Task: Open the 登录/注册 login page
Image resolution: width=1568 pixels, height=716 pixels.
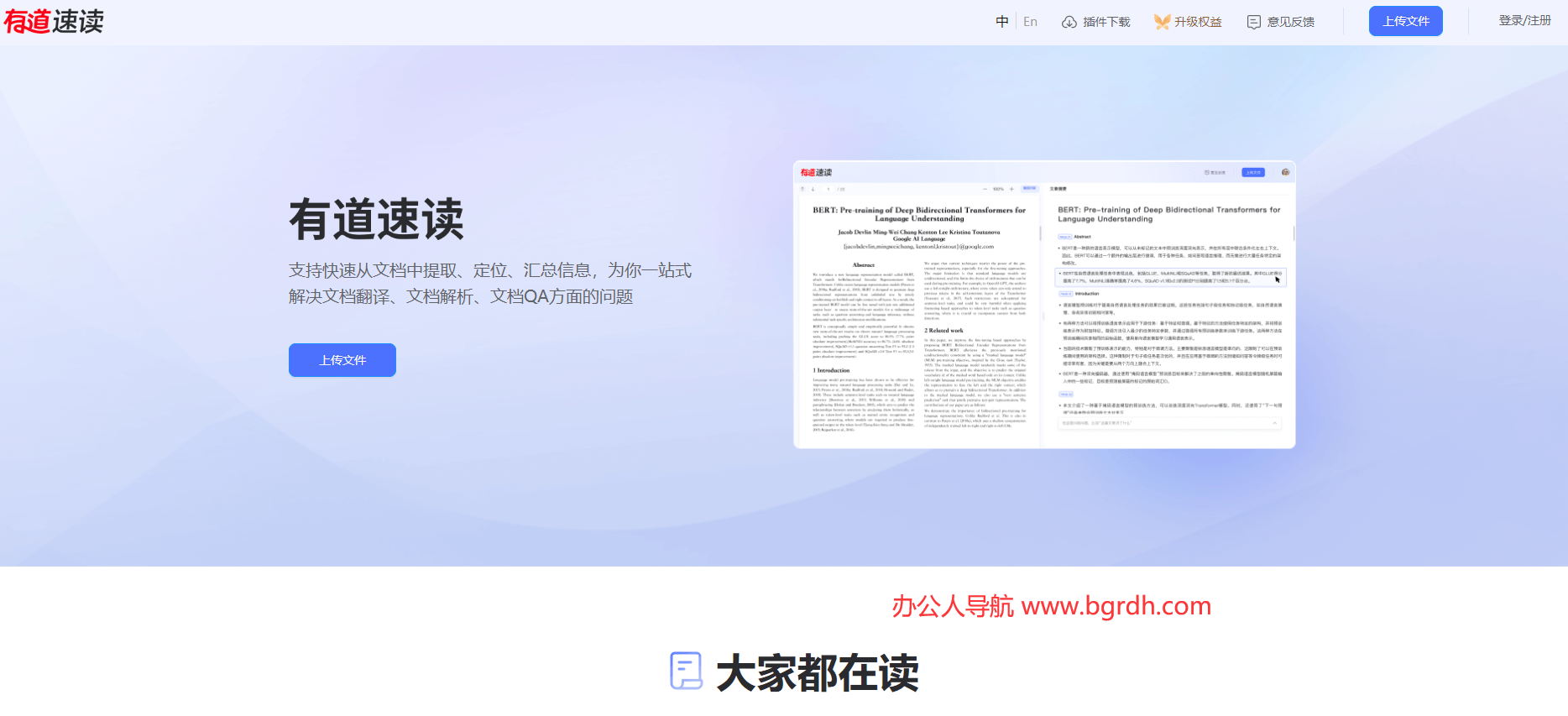Action: [x=1525, y=20]
